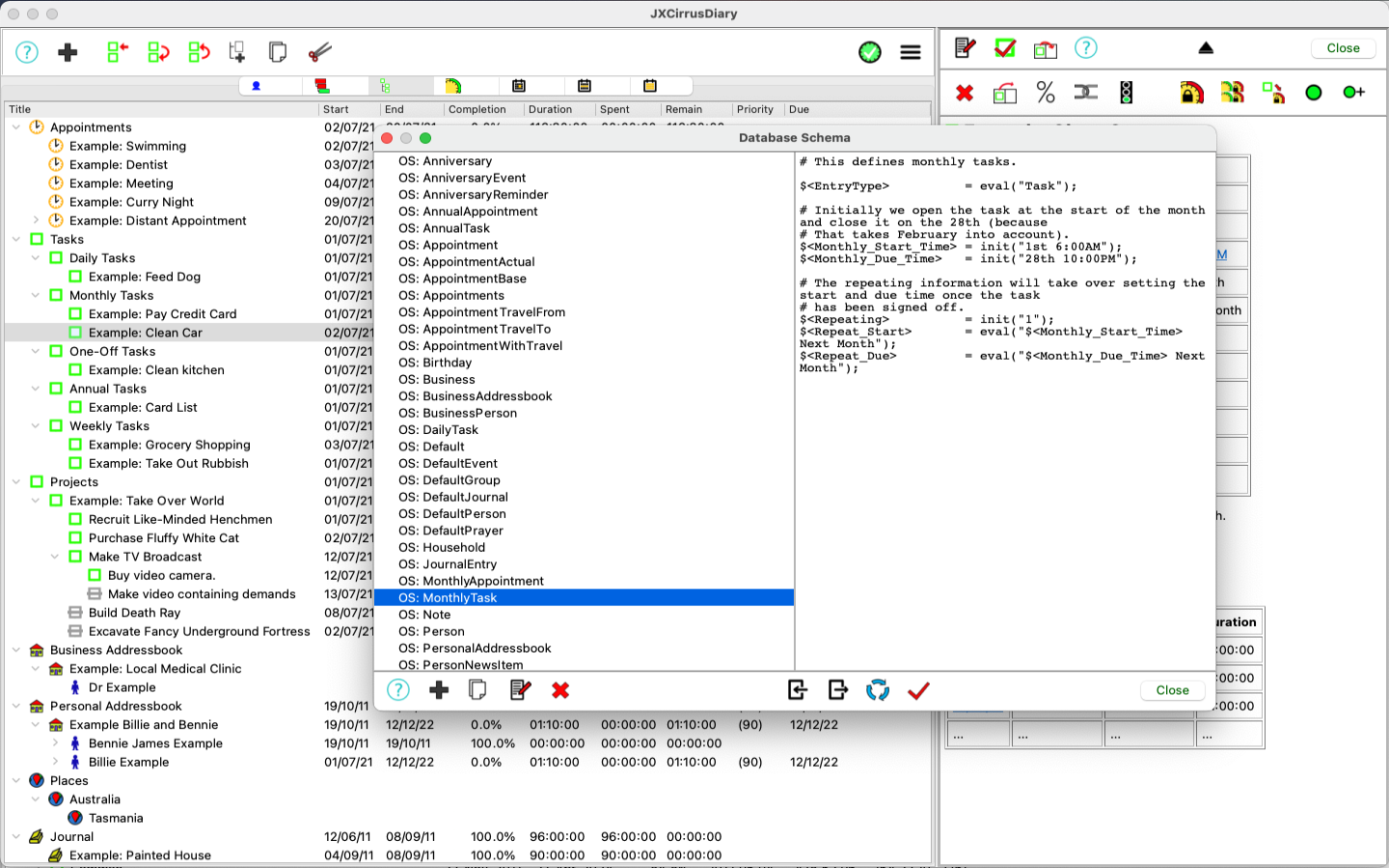Switch to the person view tab
Viewport: 1389px width, 868px height.
click(257, 86)
